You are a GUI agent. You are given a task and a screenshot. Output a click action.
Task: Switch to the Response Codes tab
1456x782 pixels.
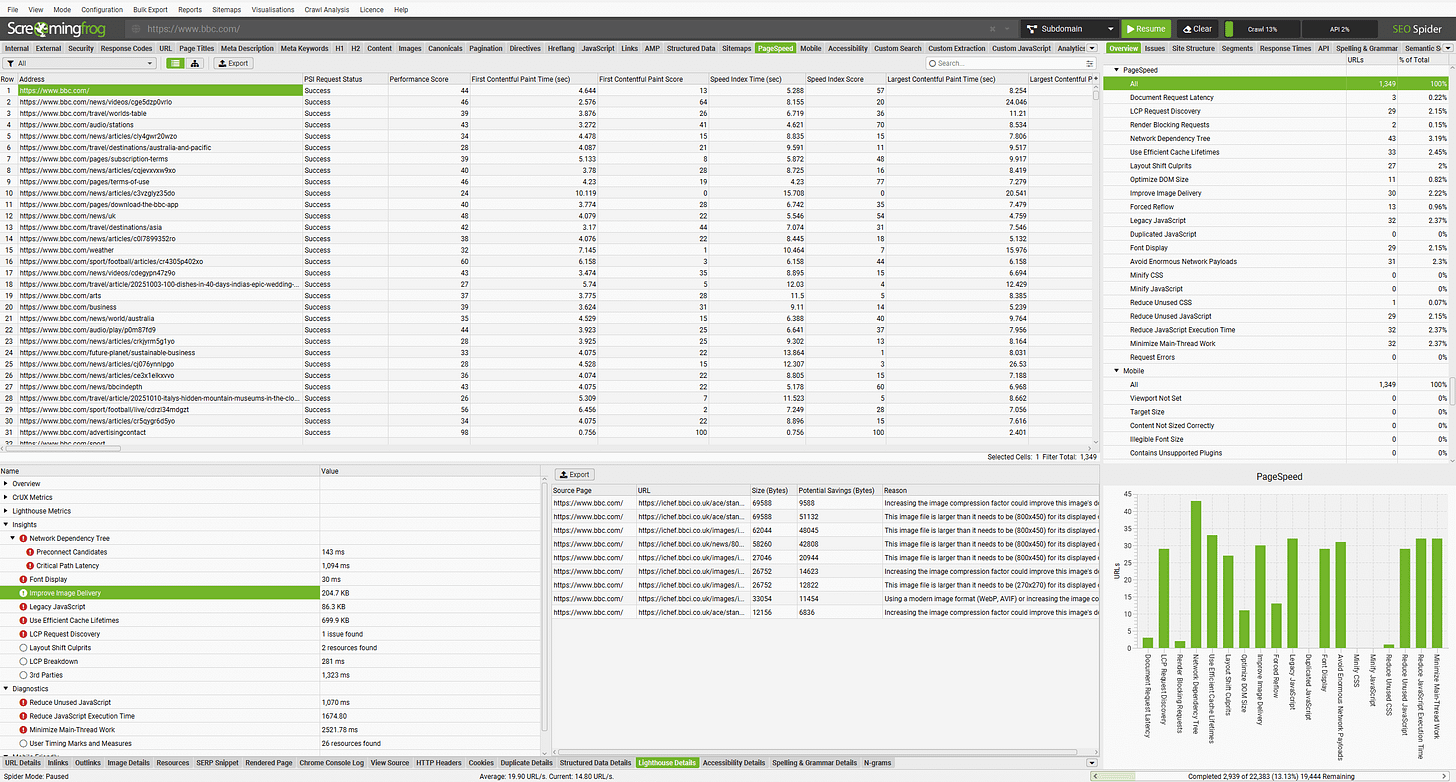pyautogui.click(x=126, y=48)
